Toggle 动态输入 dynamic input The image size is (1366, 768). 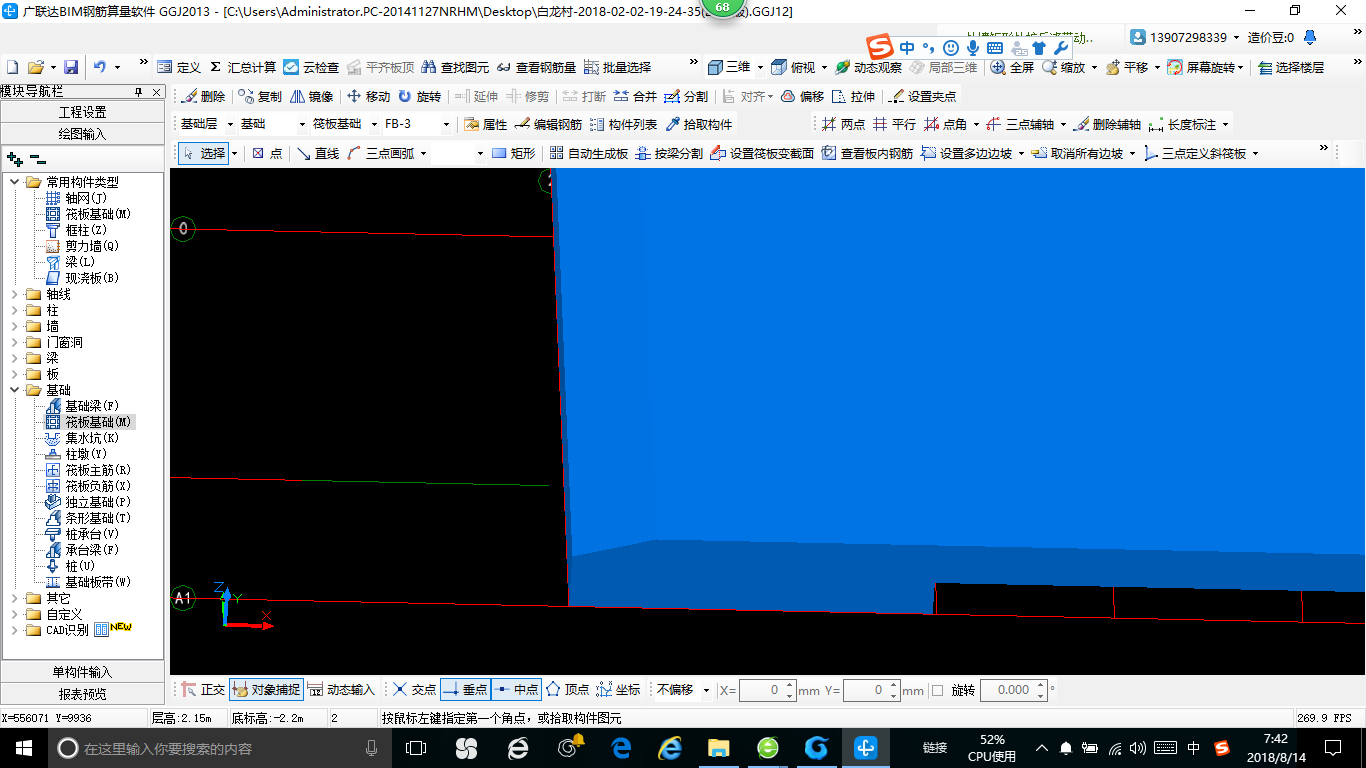[341, 690]
